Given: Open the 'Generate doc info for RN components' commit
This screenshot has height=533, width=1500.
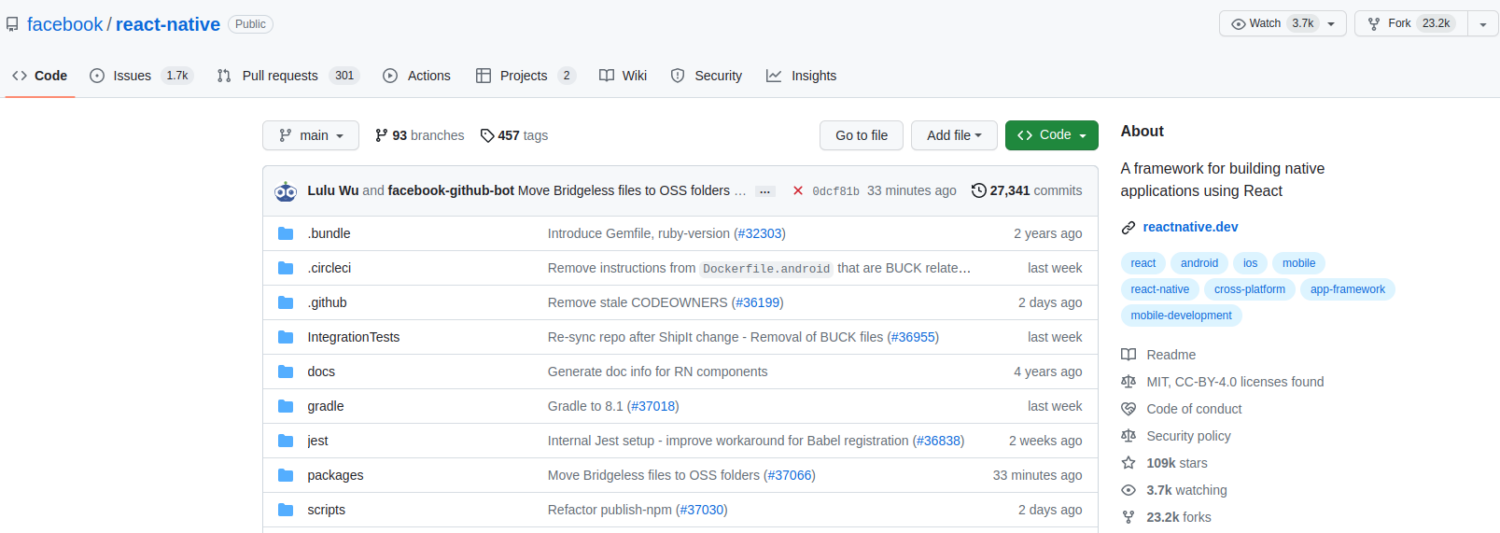Looking at the screenshot, I should click(658, 372).
